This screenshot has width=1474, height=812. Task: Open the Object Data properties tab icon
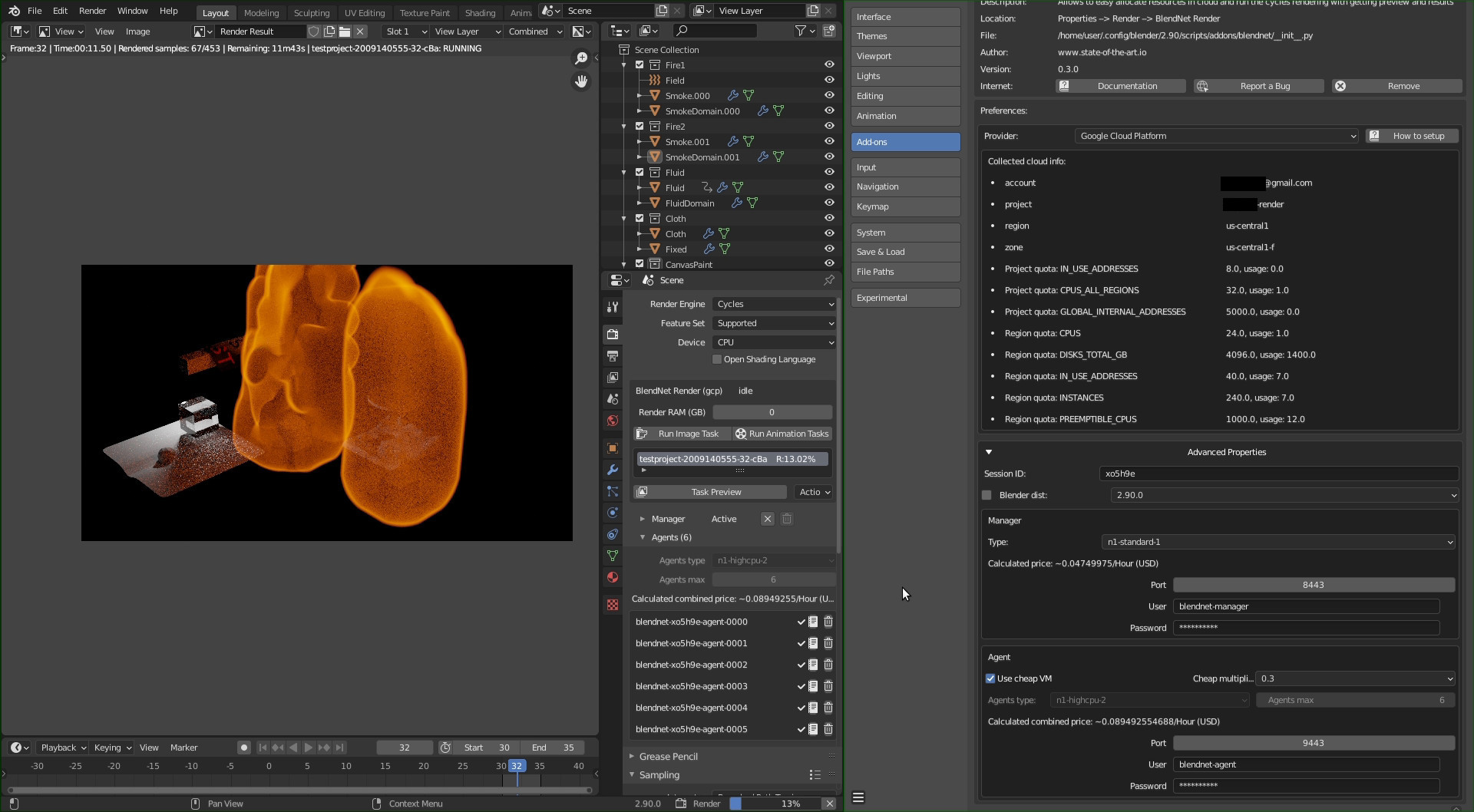pos(613,556)
